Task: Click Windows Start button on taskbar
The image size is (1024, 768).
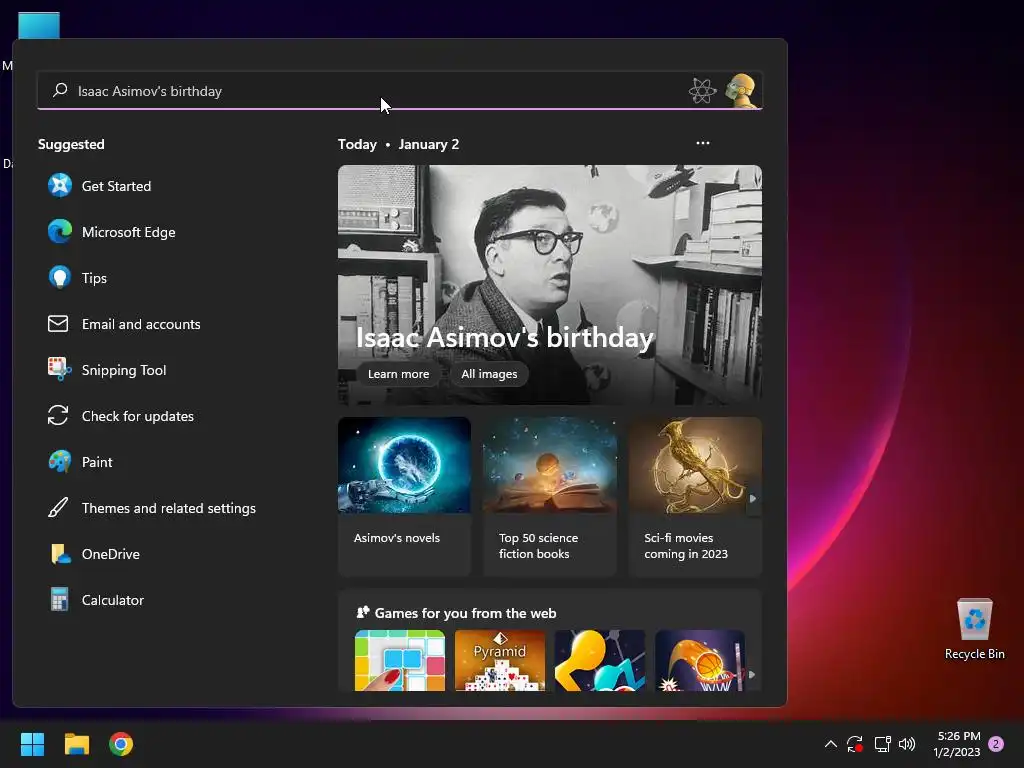Action: [x=32, y=744]
